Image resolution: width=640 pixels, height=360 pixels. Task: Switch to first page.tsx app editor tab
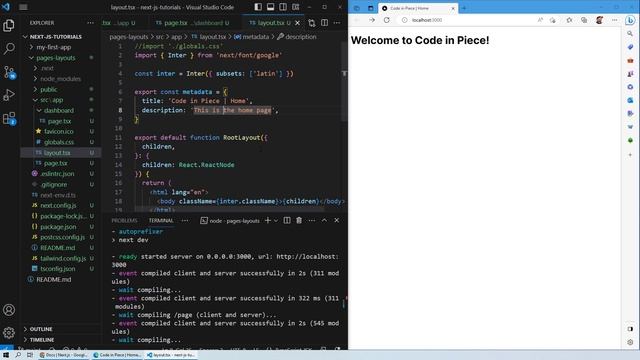tap(119, 23)
